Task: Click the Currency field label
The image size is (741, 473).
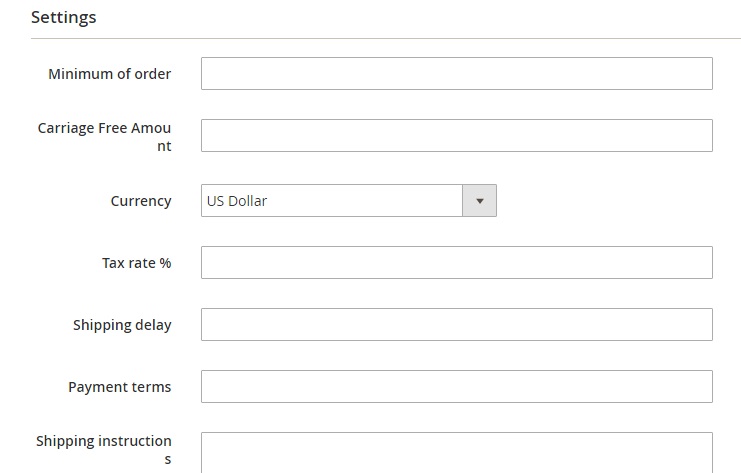Action: point(141,201)
